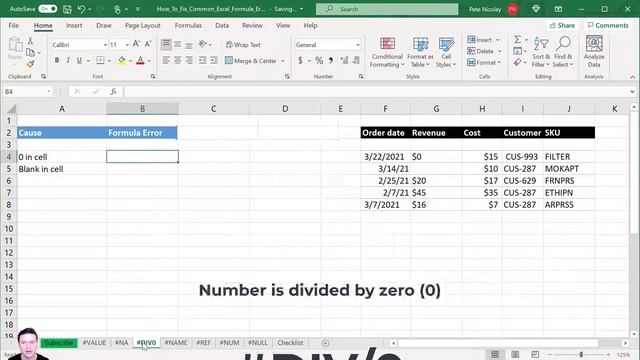The width and height of the screenshot is (640, 360).
Task: Click the Decrease Decimal icon
Action: [356, 60]
